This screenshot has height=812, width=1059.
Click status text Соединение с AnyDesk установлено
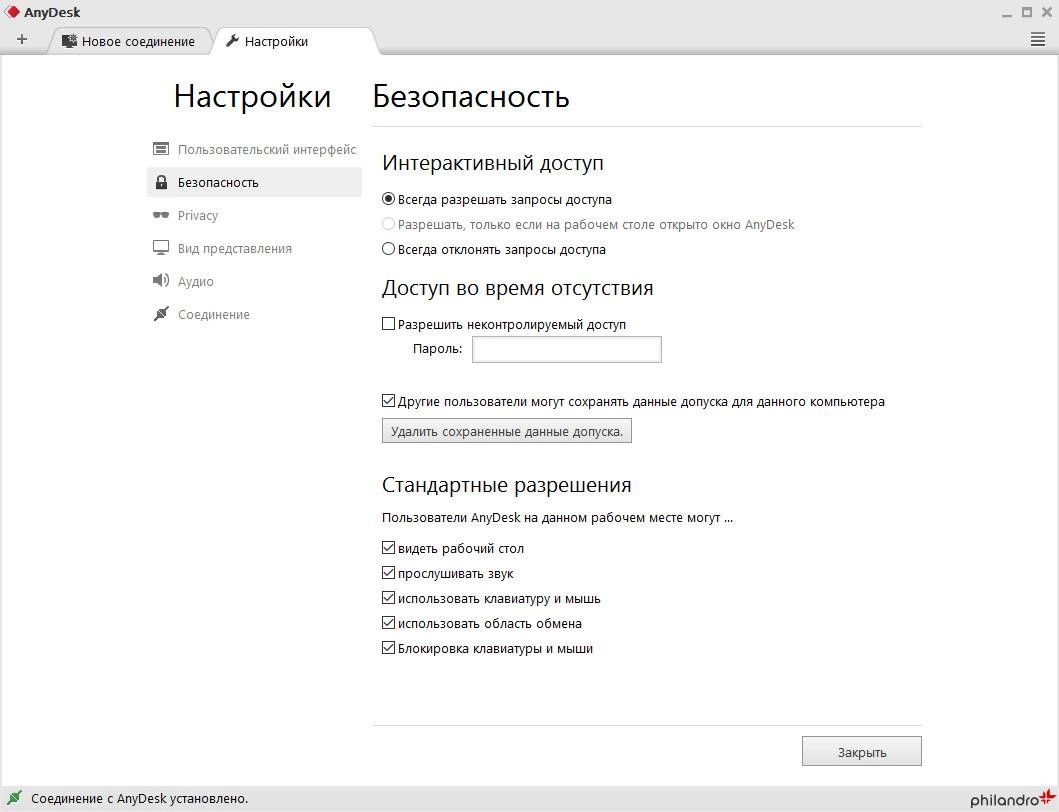[x=140, y=798]
